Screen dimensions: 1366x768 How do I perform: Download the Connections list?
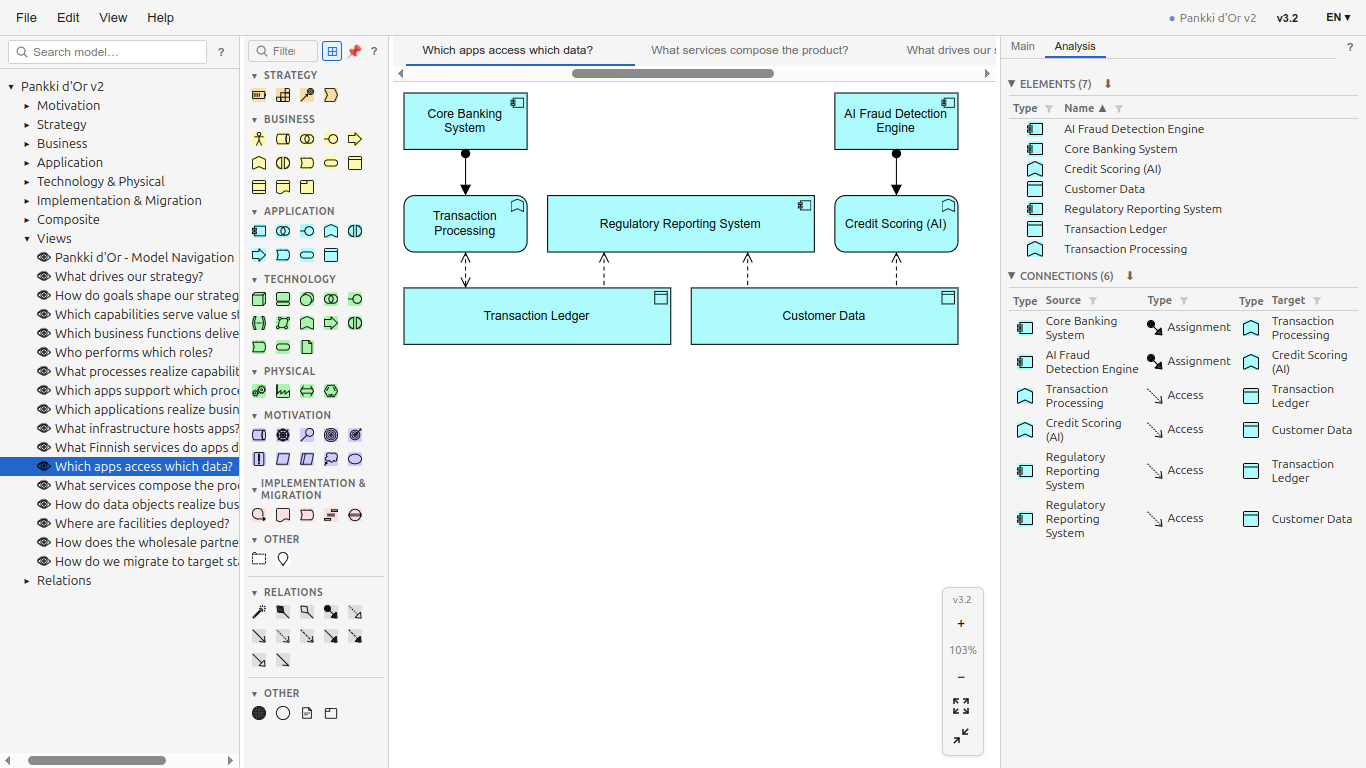(x=1130, y=276)
